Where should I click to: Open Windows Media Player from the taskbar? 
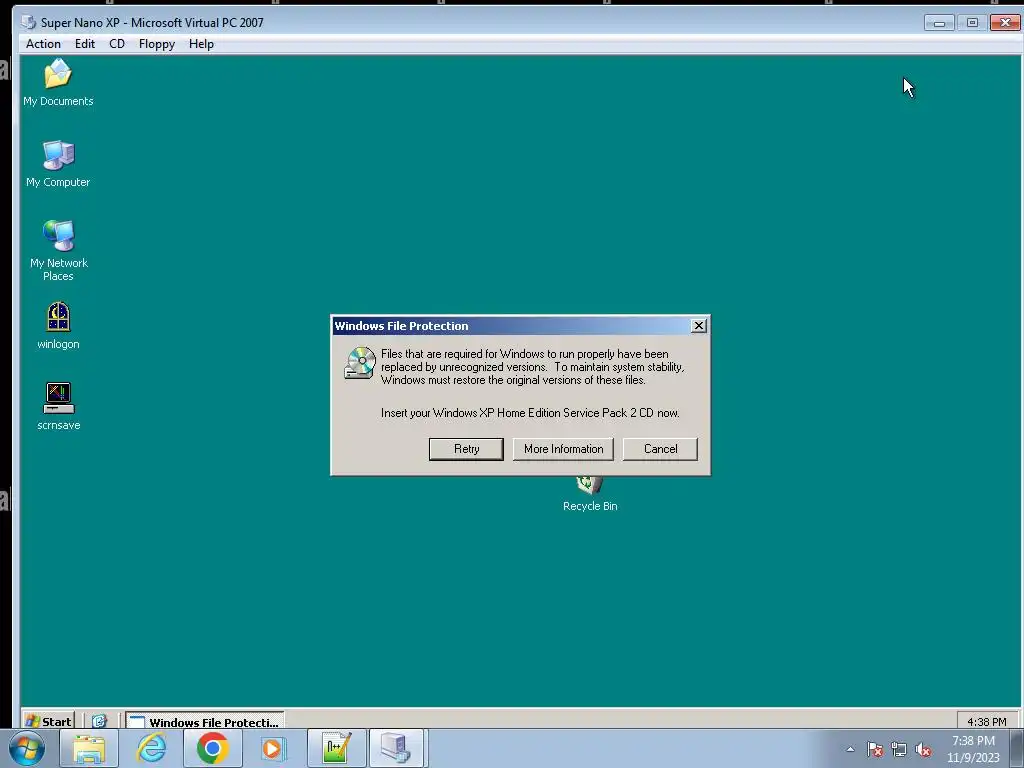click(274, 748)
